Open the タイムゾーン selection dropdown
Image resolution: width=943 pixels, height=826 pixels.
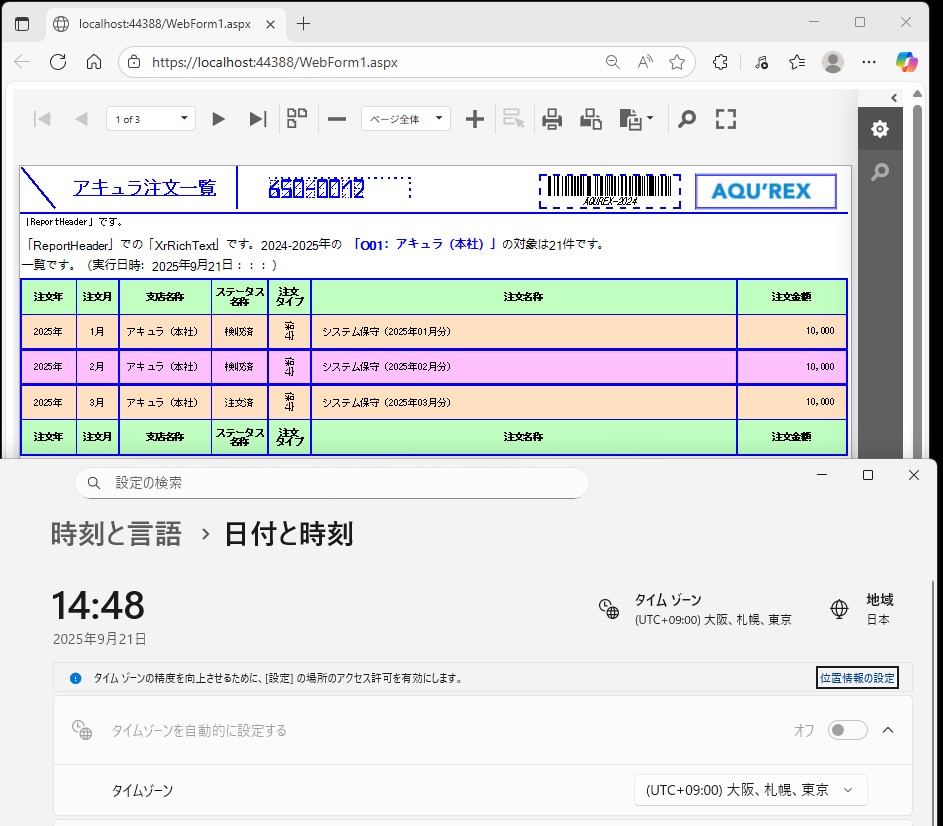click(750, 790)
